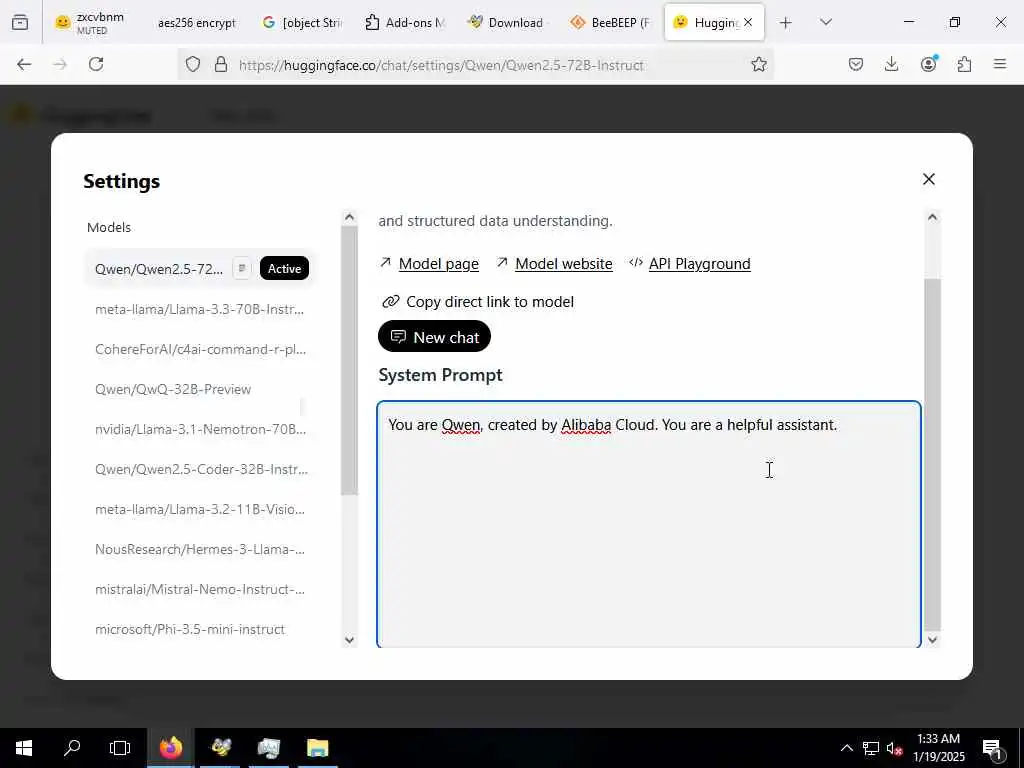Switch to the Add-ons Manager tab

pos(406,22)
